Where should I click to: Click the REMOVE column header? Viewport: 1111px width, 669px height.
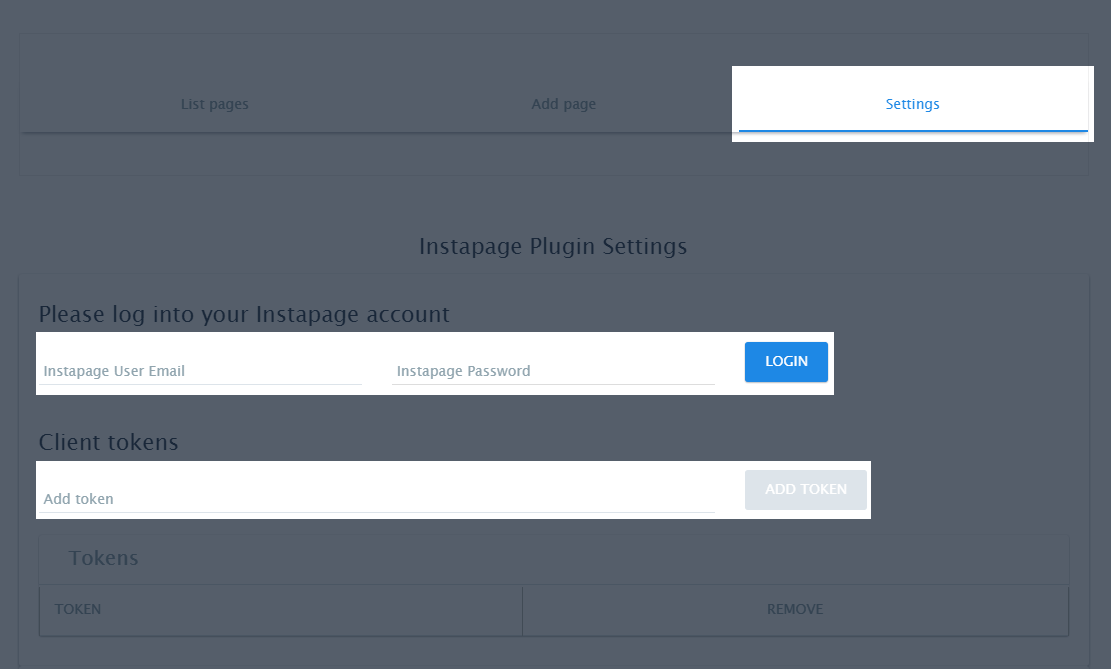[794, 609]
